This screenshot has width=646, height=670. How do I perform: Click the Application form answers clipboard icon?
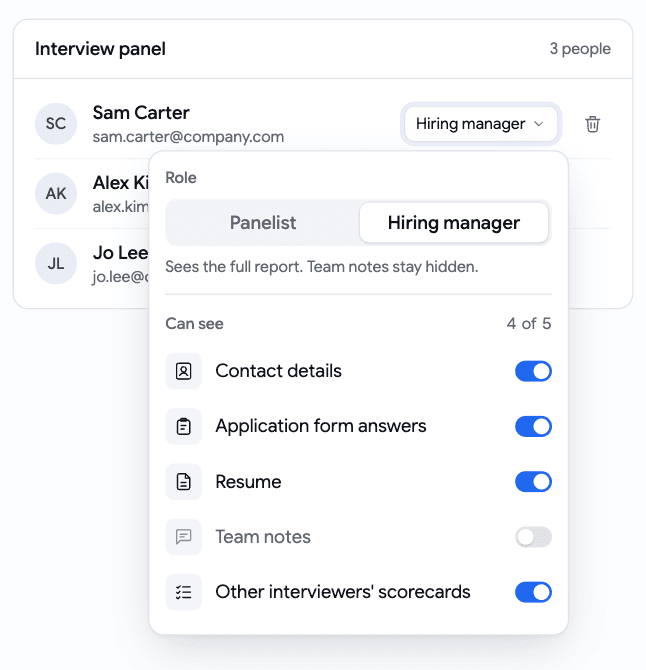point(184,426)
